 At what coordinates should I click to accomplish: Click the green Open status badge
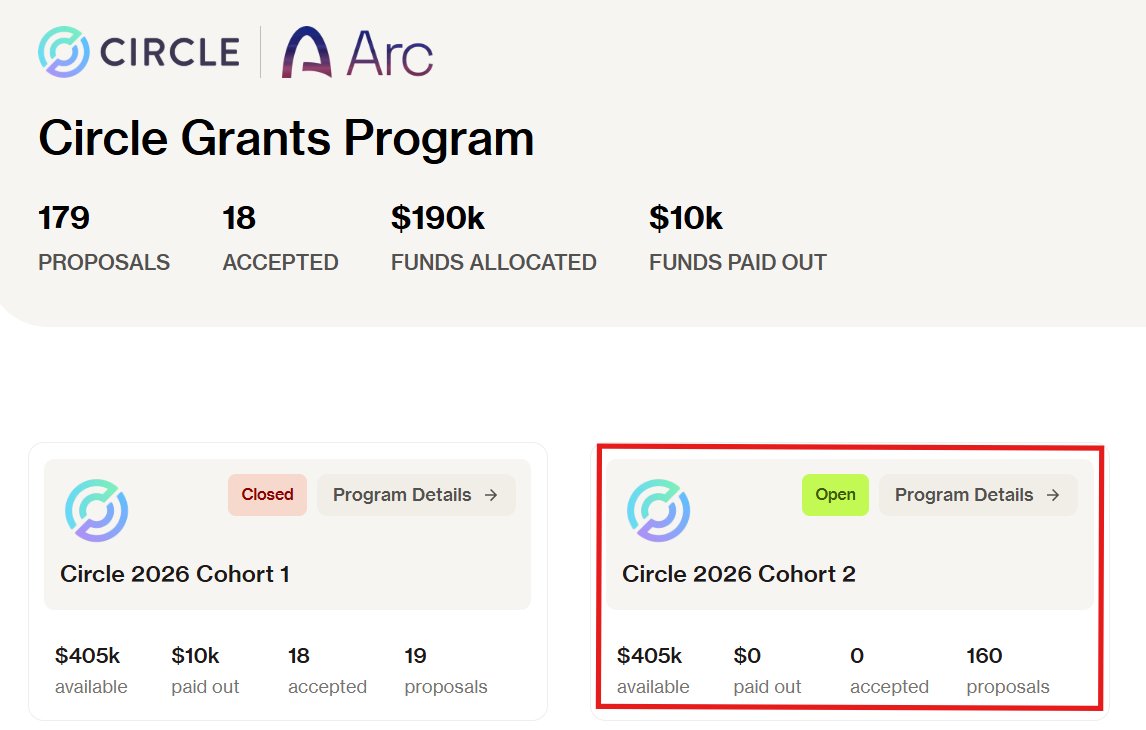(x=835, y=495)
